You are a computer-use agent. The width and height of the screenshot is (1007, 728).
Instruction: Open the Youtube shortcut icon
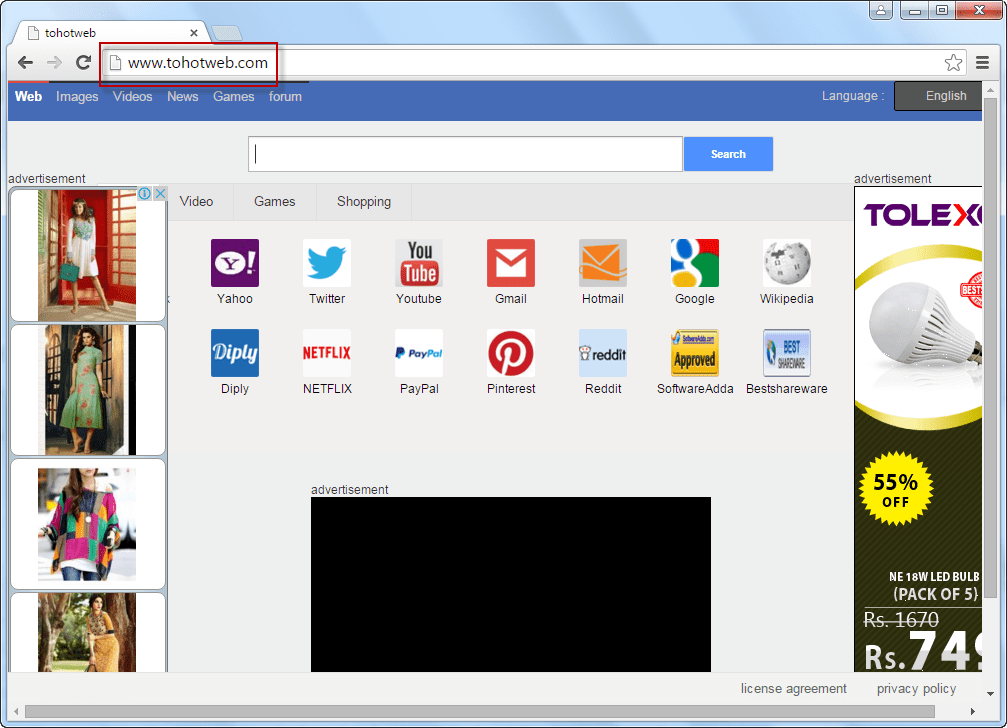[419, 263]
